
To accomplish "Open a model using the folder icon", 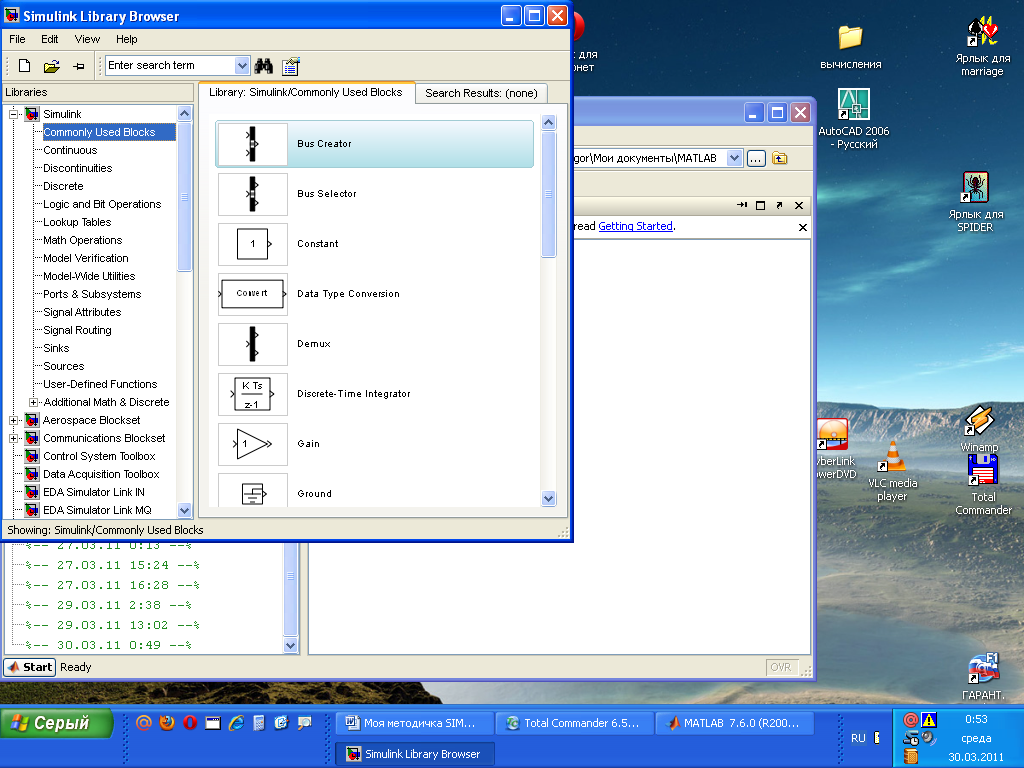I will click(52, 66).
